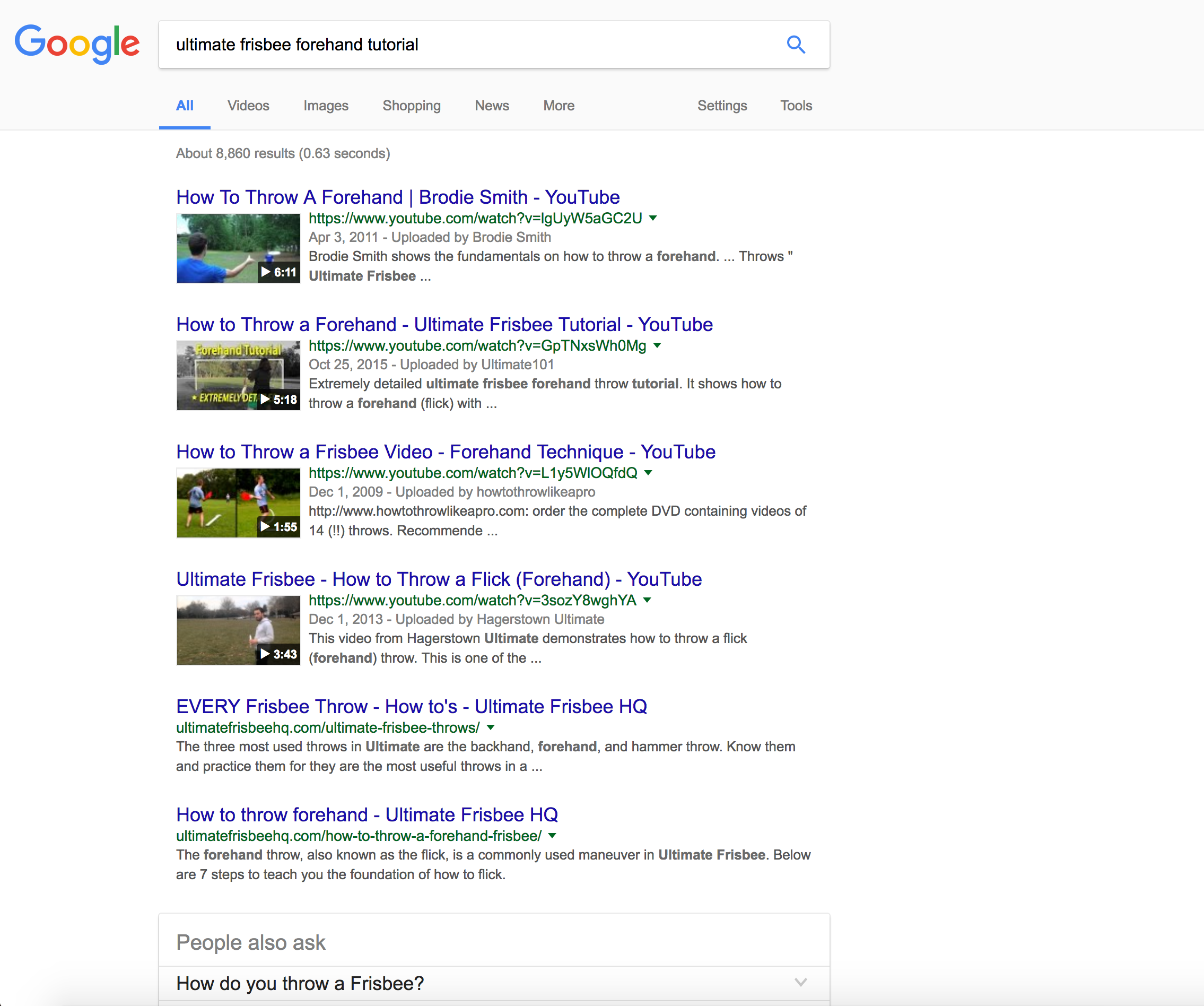Click the 1:55 Forehand Technique video thumbnail
The width and height of the screenshot is (1204, 1006).
point(238,502)
